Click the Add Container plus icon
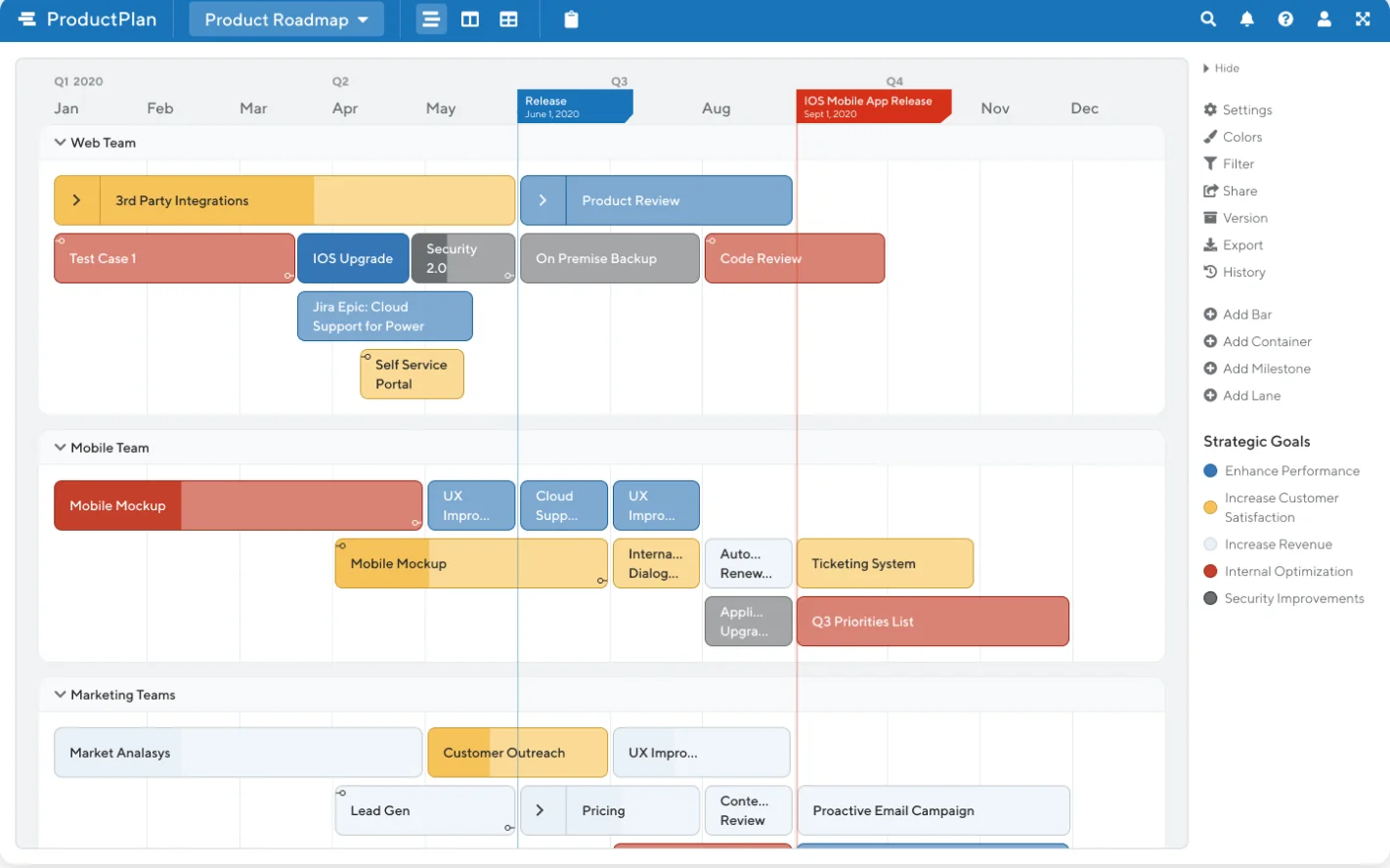Viewport: 1390px width, 868px height. (x=1210, y=342)
